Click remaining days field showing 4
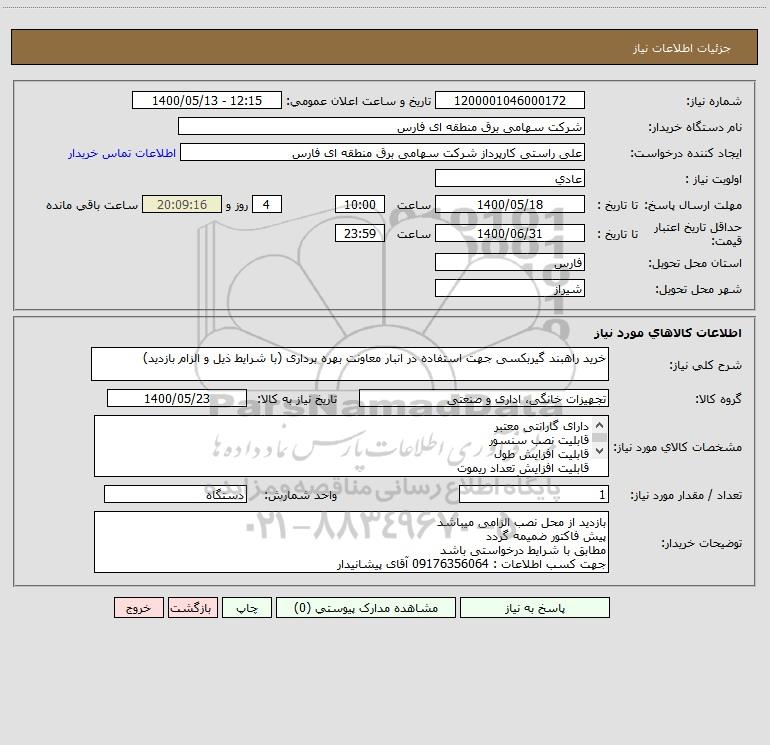770x745 pixels. tap(267, 204)
